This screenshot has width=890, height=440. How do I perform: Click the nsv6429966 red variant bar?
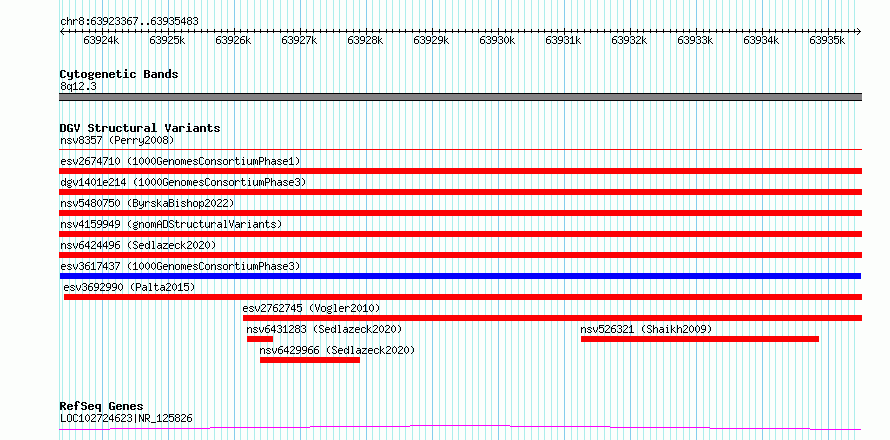tap(310, 360)
